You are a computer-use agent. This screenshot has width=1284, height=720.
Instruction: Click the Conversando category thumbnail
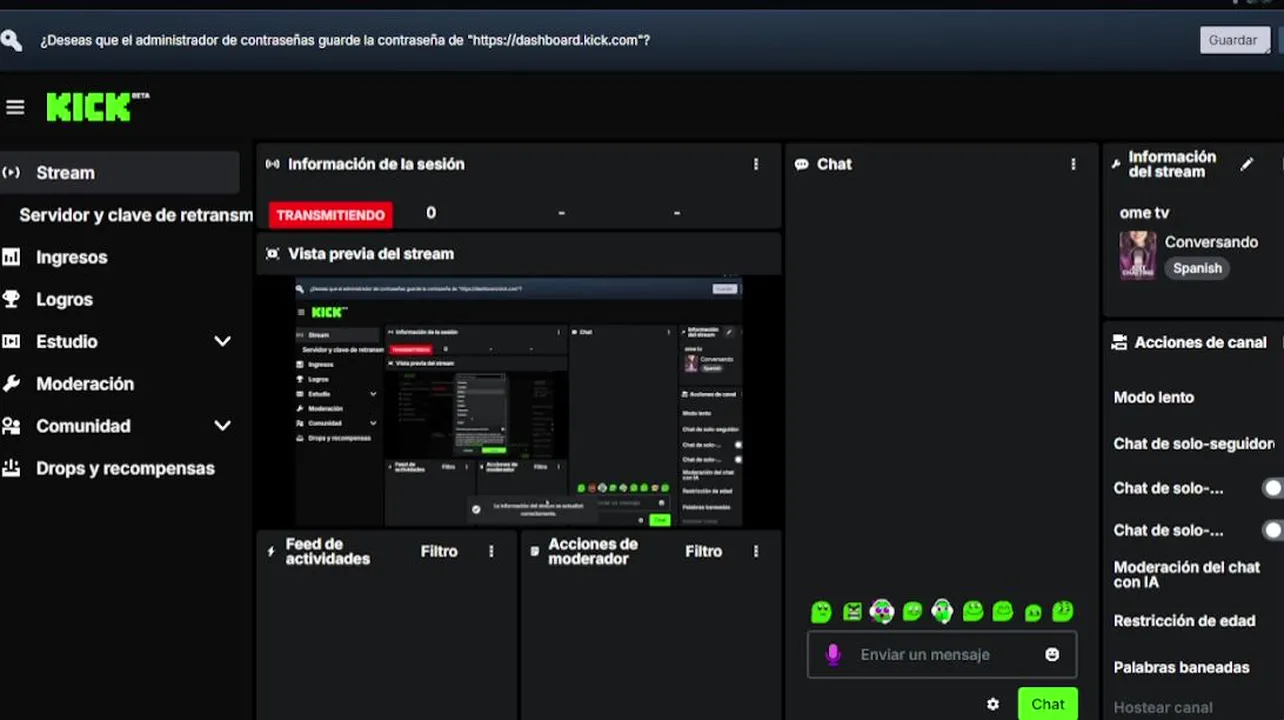click(x=1138, y=255)
